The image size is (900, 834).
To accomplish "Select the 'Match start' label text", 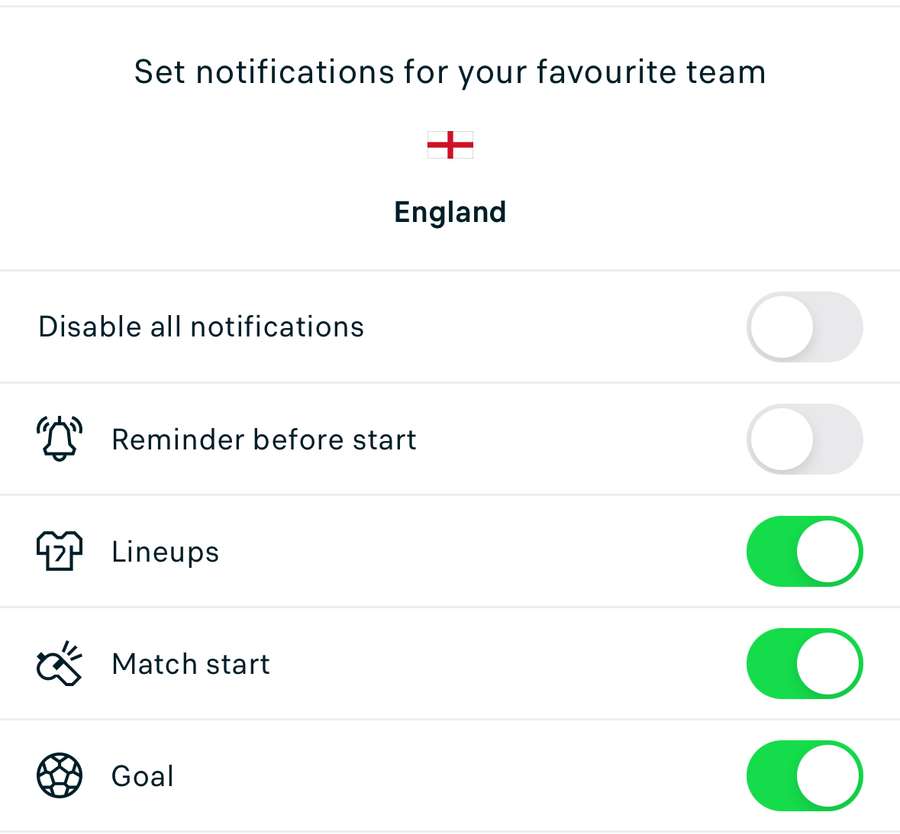I will 191,664.
